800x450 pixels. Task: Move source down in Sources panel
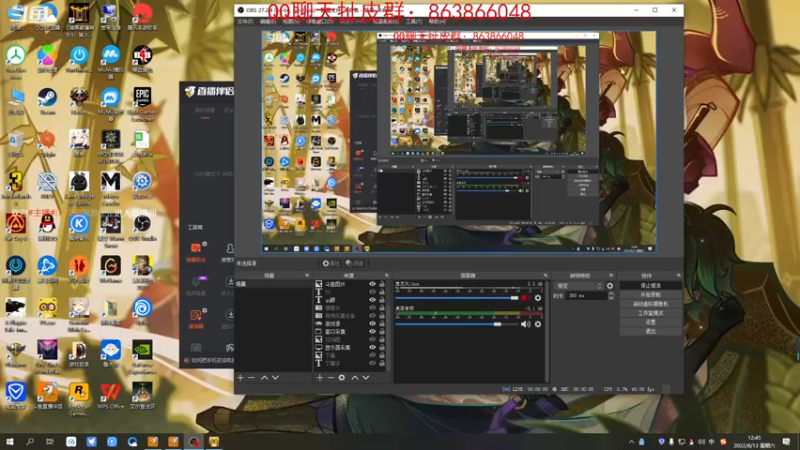366,378
